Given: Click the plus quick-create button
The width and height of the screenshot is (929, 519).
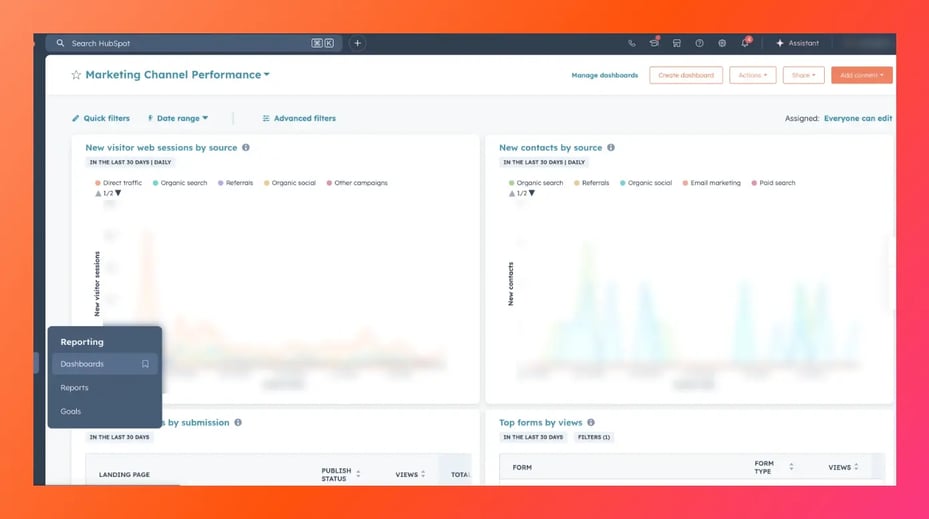Looking at the screenshot, I should coord(357,43).
